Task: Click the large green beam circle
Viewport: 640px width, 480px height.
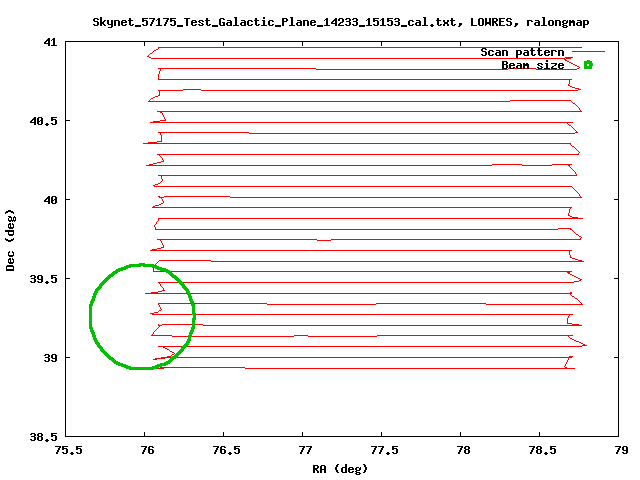Action: tap(142, 317)
